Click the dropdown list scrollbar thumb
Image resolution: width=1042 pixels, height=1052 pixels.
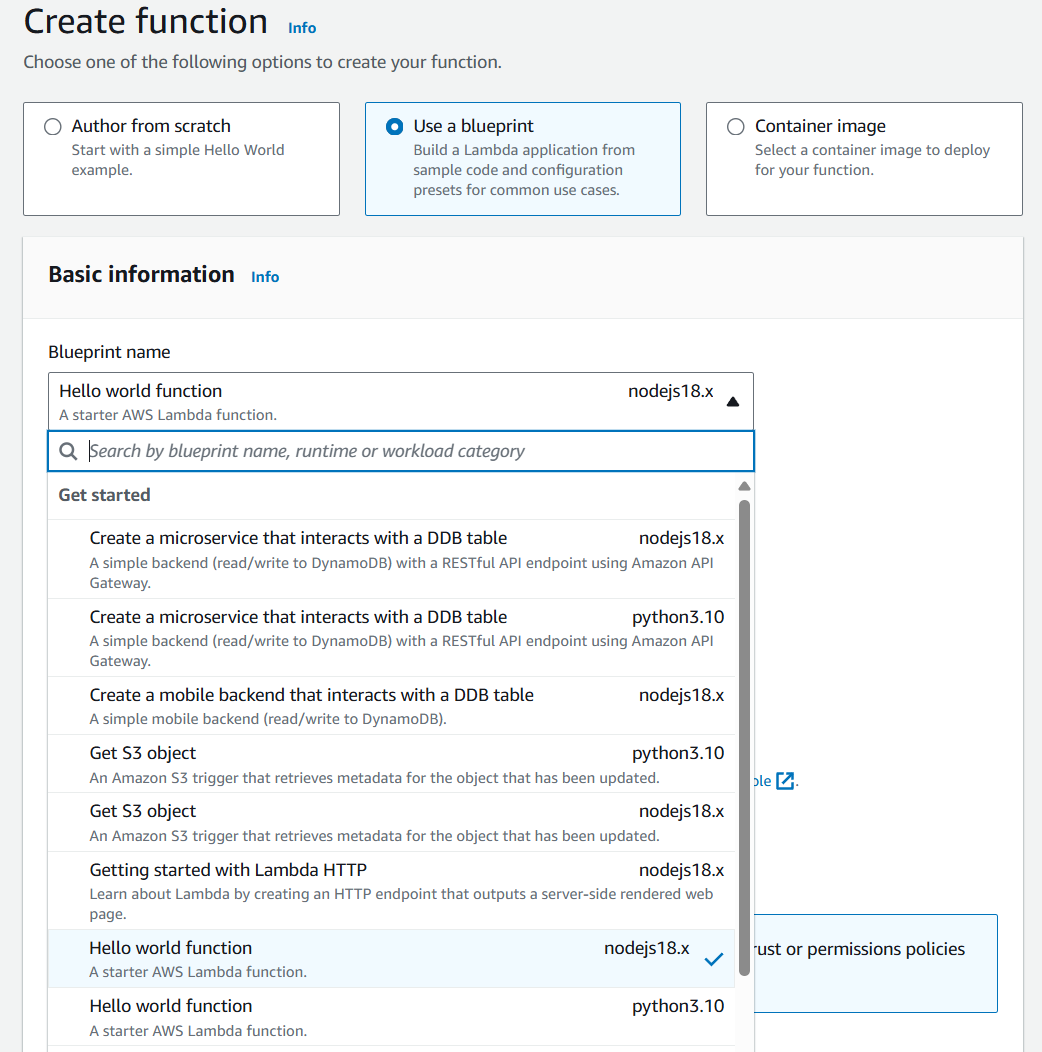click(744, 737)
